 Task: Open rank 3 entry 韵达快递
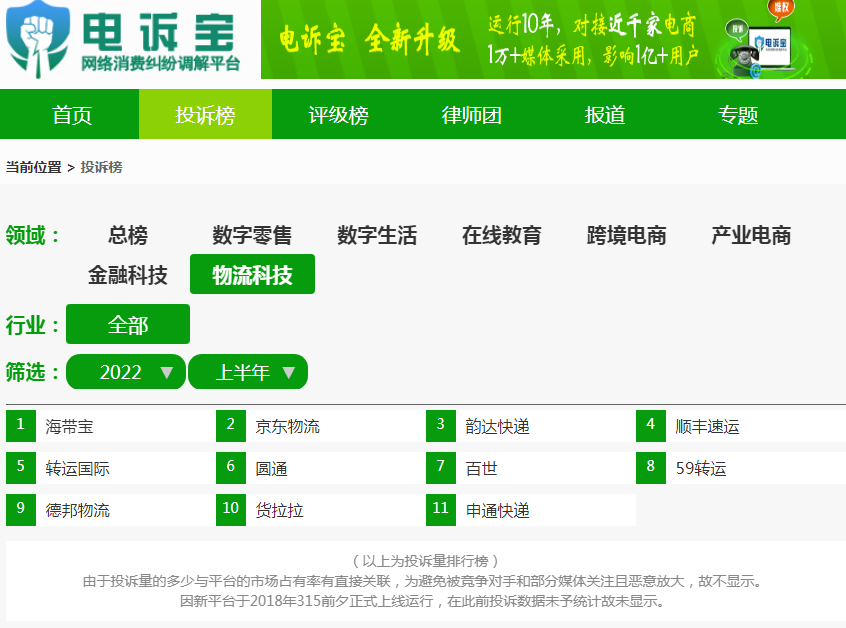pos(497,427)
